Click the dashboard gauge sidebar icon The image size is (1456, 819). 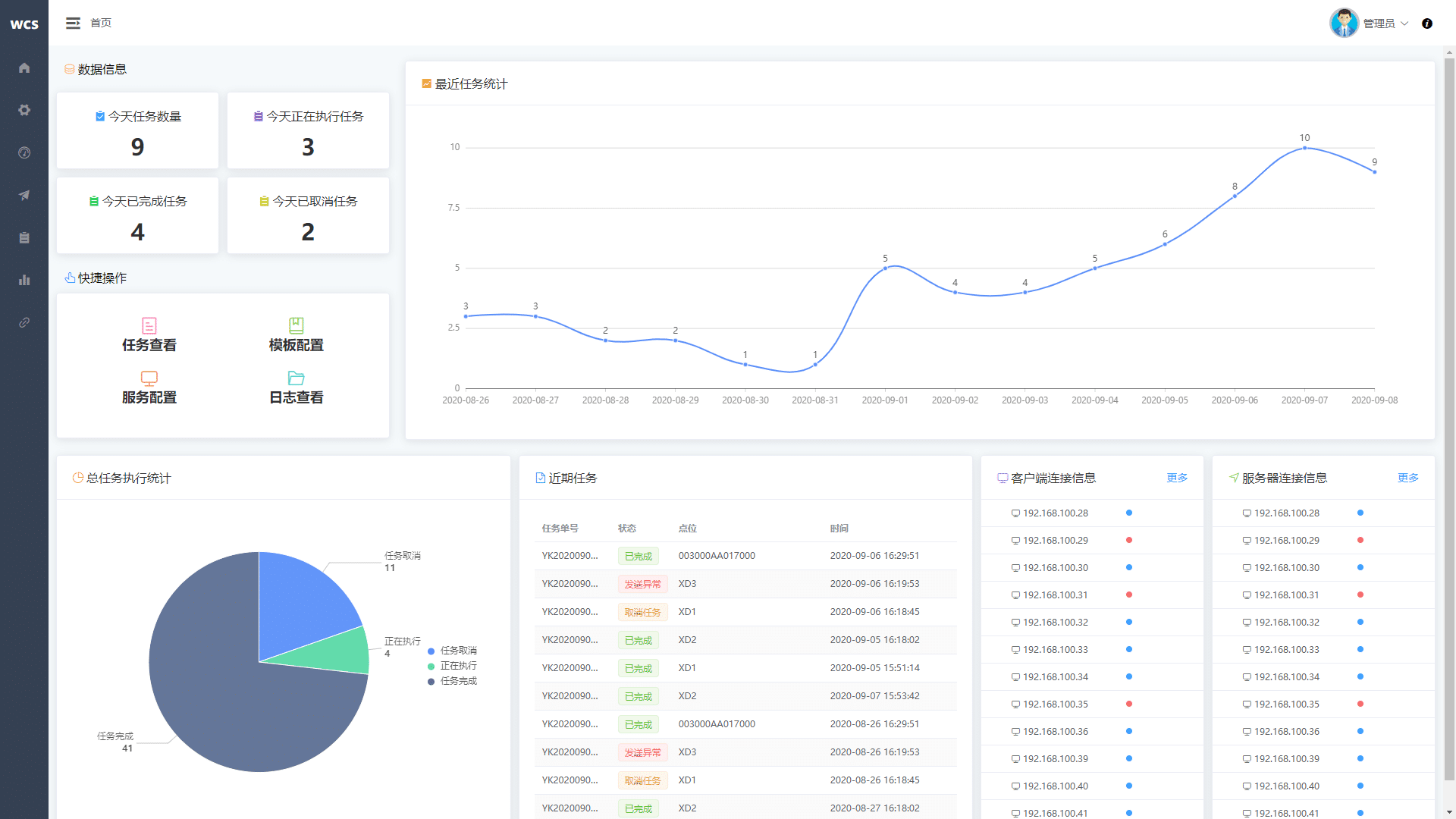pyautogui.click(x=24, y=153)
